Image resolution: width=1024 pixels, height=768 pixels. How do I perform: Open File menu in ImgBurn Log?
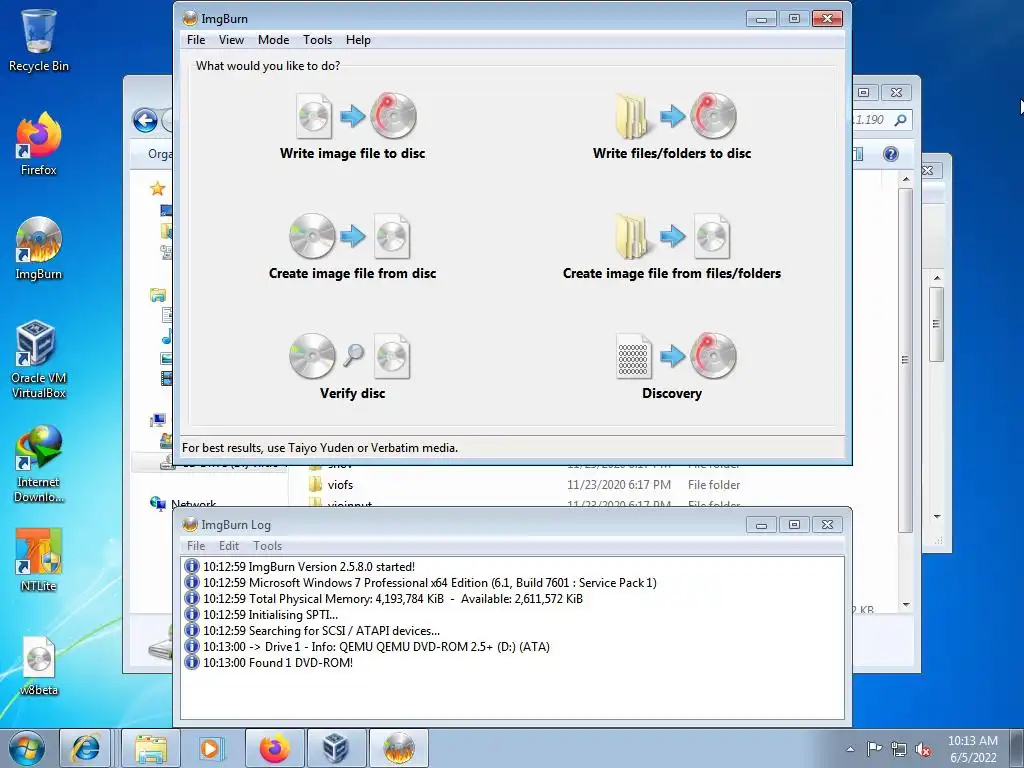[x=196, y=546]
